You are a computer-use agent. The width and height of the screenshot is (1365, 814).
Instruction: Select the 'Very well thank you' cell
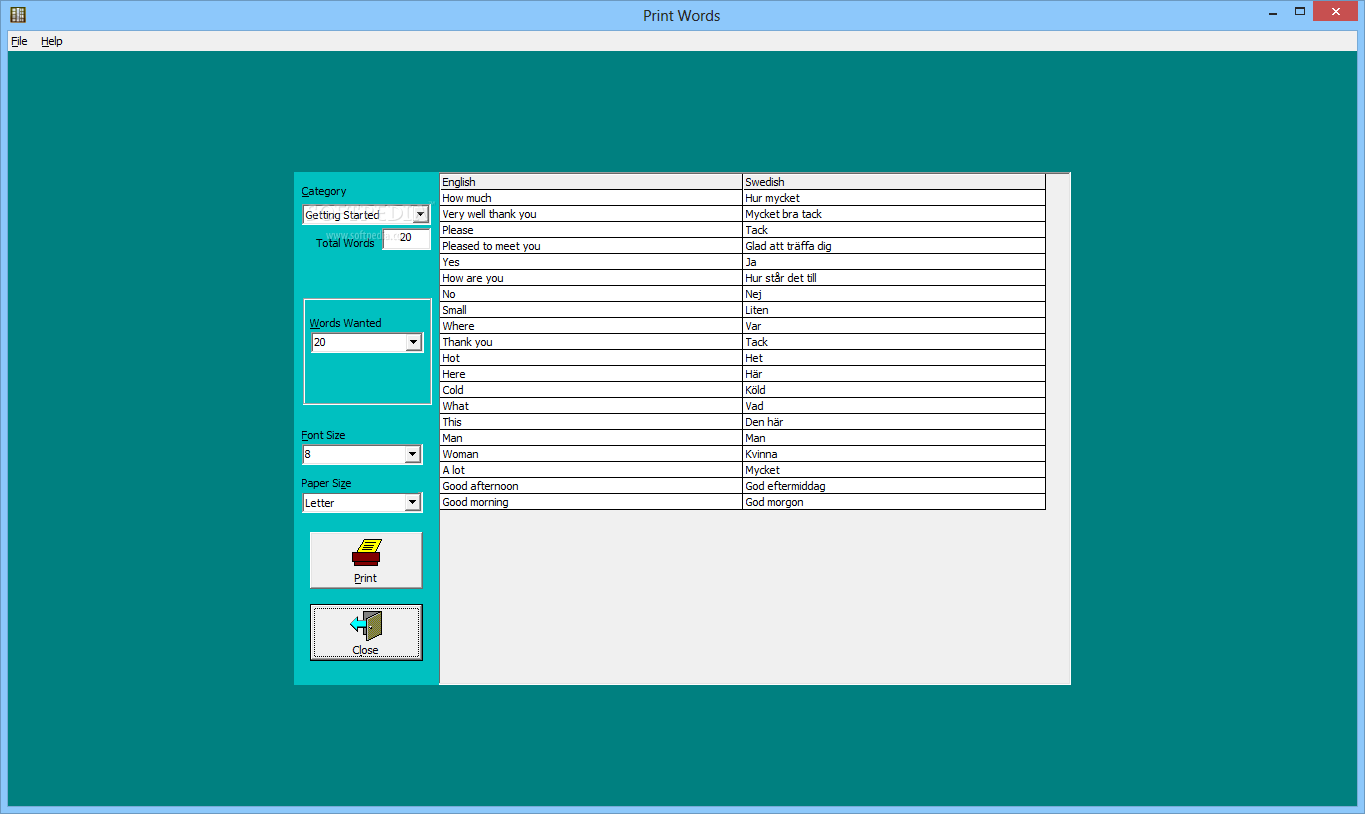click(591, 214)
